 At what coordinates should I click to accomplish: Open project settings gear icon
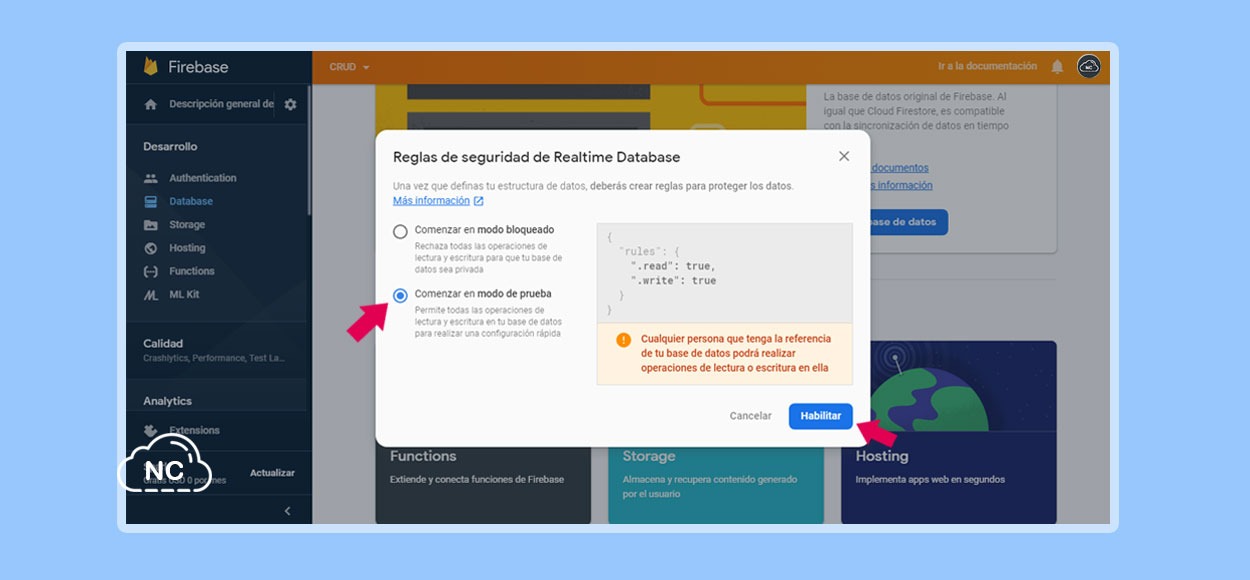[x=290, y=104]
